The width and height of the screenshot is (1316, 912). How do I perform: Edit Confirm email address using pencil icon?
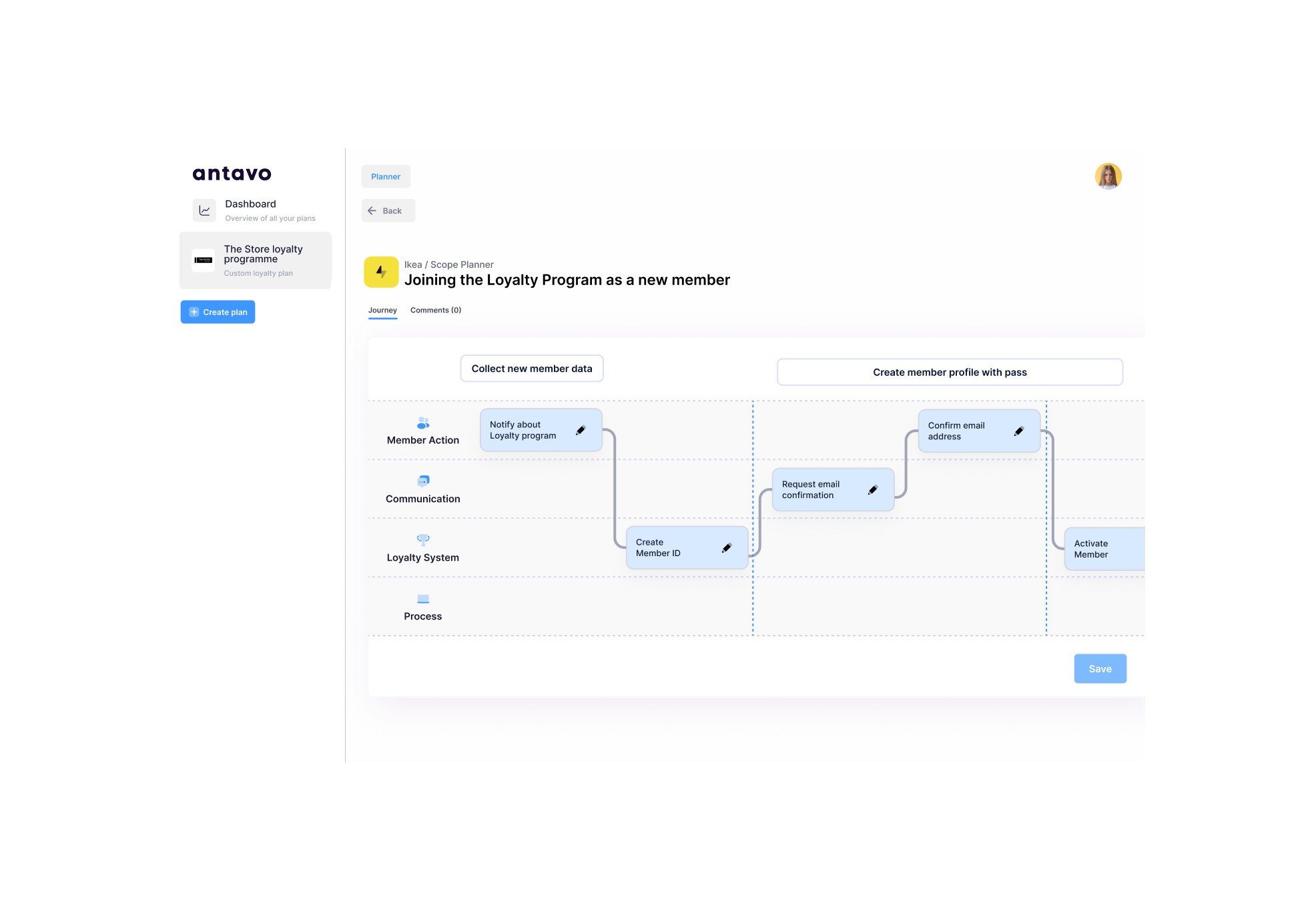click(x=1018, y=431)
